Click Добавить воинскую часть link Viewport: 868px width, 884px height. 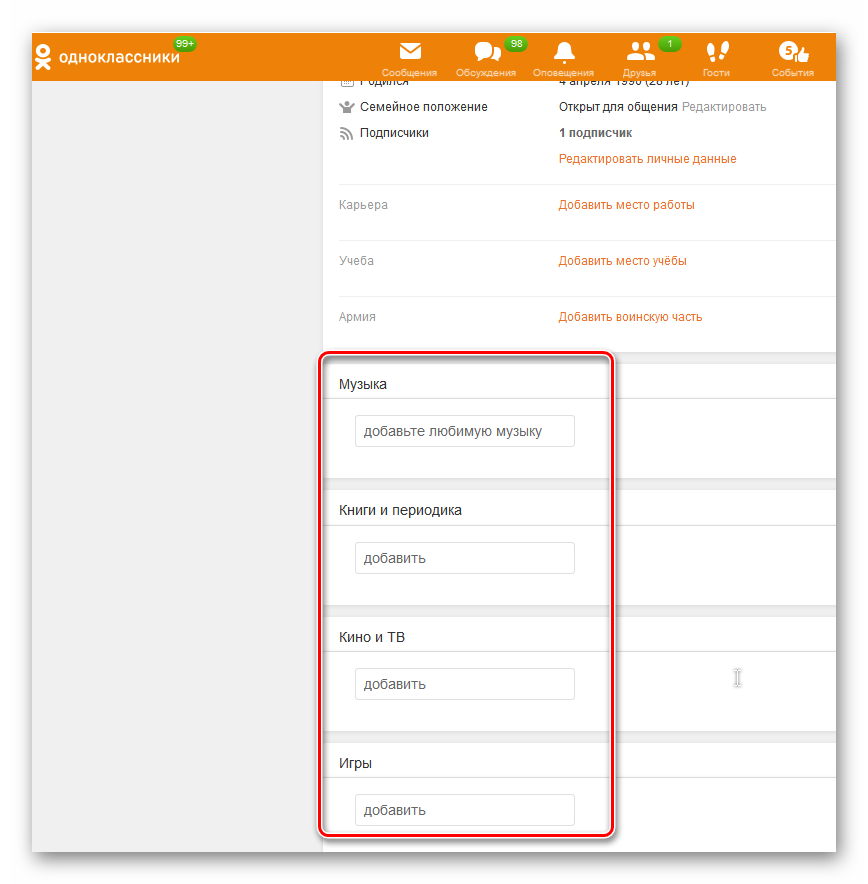coord(630,317)
